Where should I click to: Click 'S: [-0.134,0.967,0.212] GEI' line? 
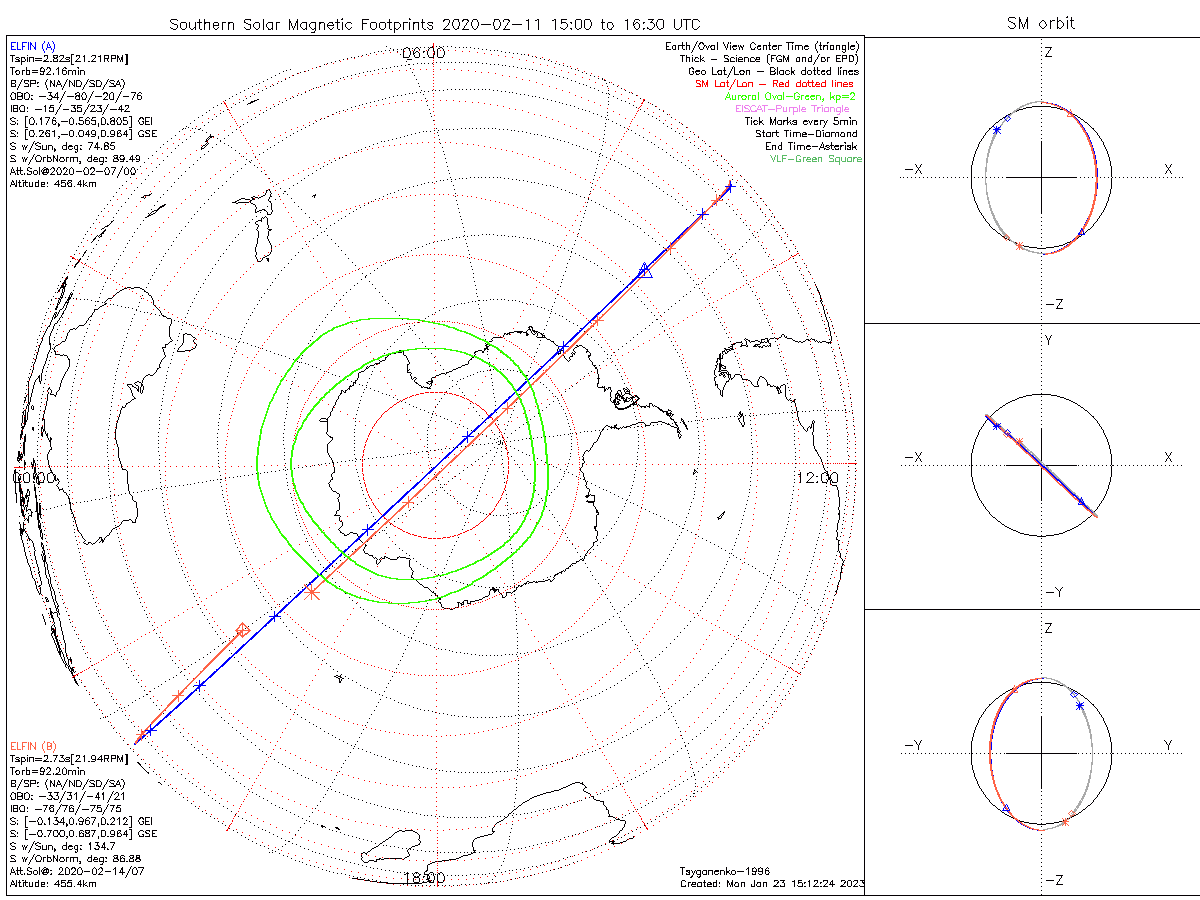click(x=80, y=822)
